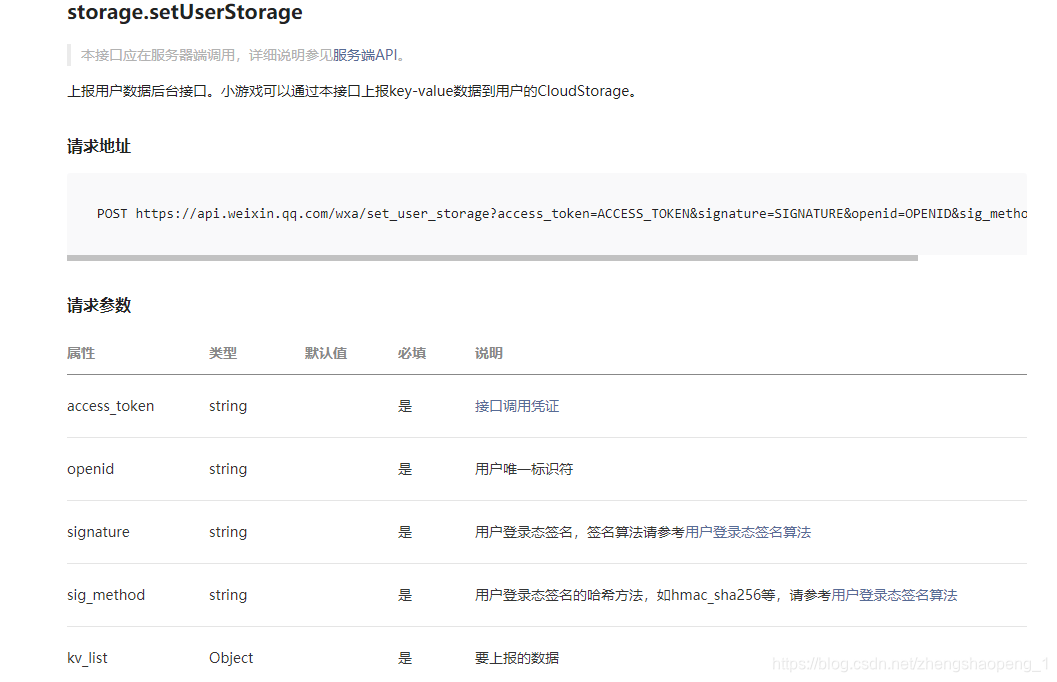Click the 是 required cell for signature
Image resolution: width=1057 pixels, height=682 pixels.
coord(404,532)
